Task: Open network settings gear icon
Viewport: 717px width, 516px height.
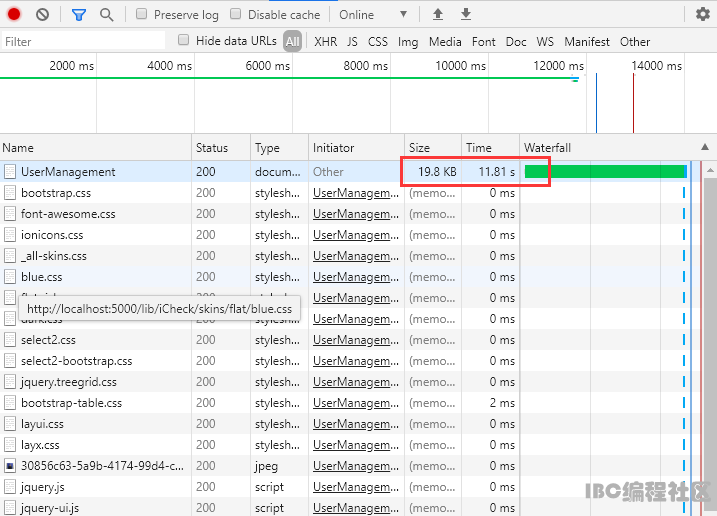Action: [x=703, y=15]
